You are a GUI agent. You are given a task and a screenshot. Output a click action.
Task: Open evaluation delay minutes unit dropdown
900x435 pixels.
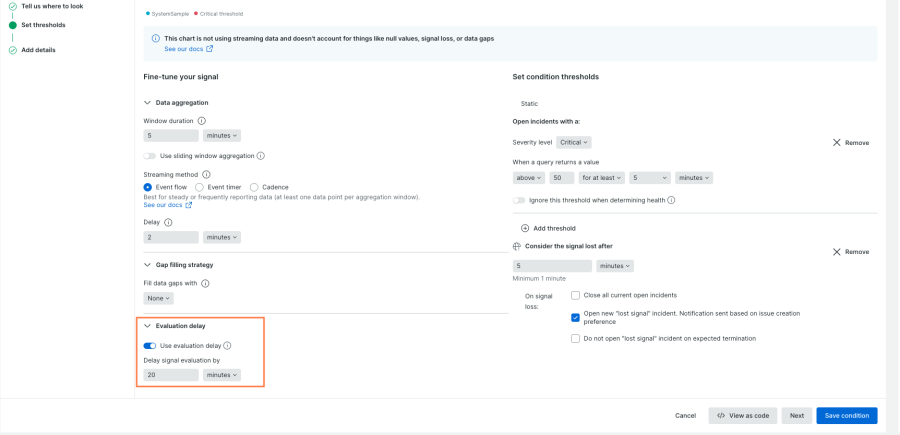click(x=222, y=375)
